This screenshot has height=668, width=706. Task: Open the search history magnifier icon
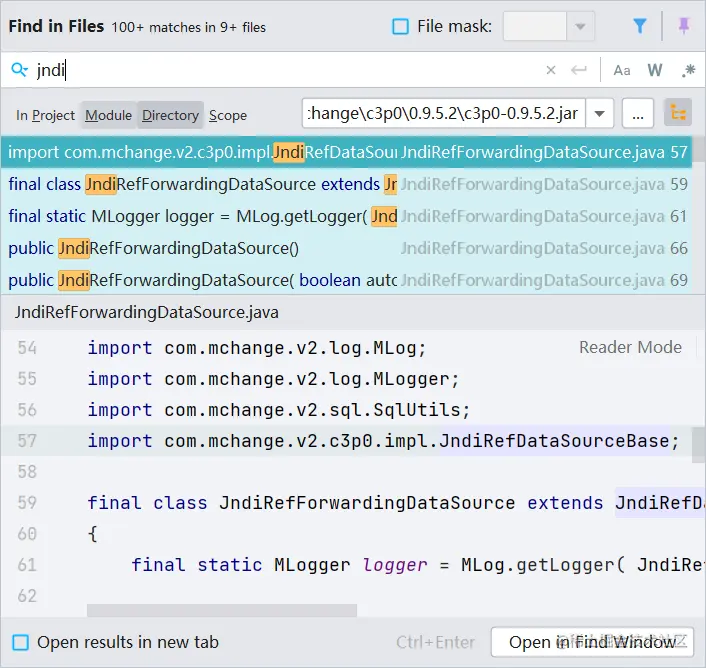[19, 70]
